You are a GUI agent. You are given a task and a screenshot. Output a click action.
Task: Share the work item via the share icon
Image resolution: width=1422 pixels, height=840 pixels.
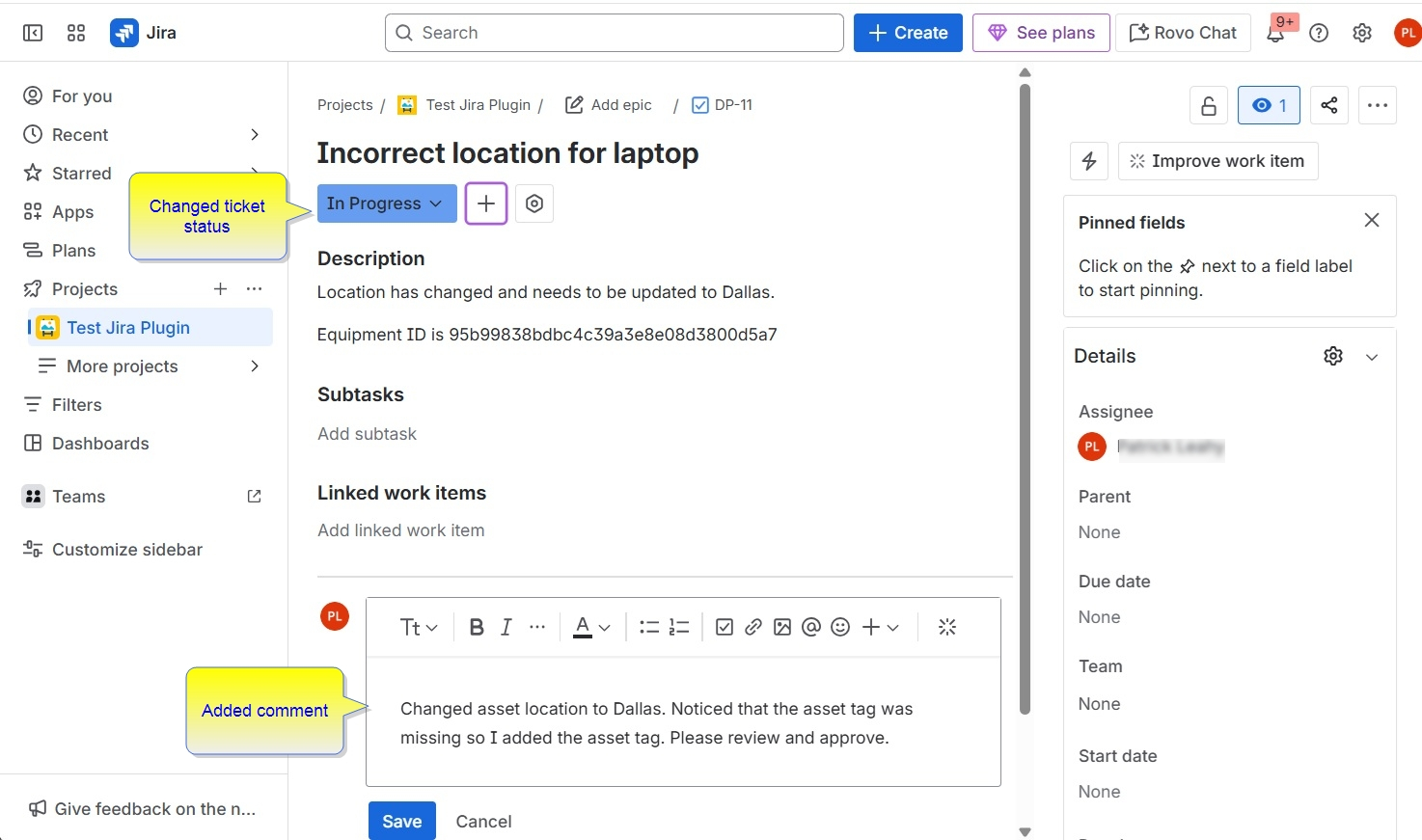1328,105
